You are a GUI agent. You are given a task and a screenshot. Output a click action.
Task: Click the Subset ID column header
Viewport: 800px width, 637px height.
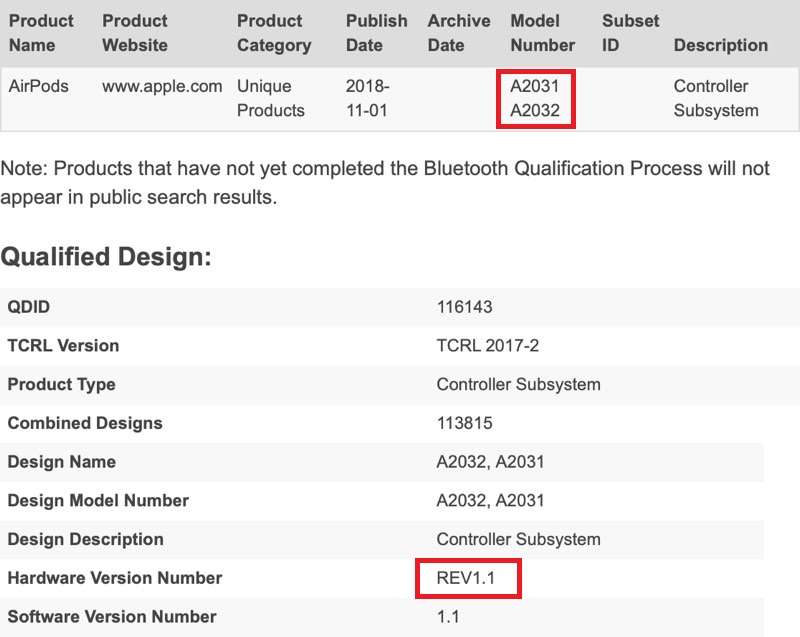(x=630, y=33)
